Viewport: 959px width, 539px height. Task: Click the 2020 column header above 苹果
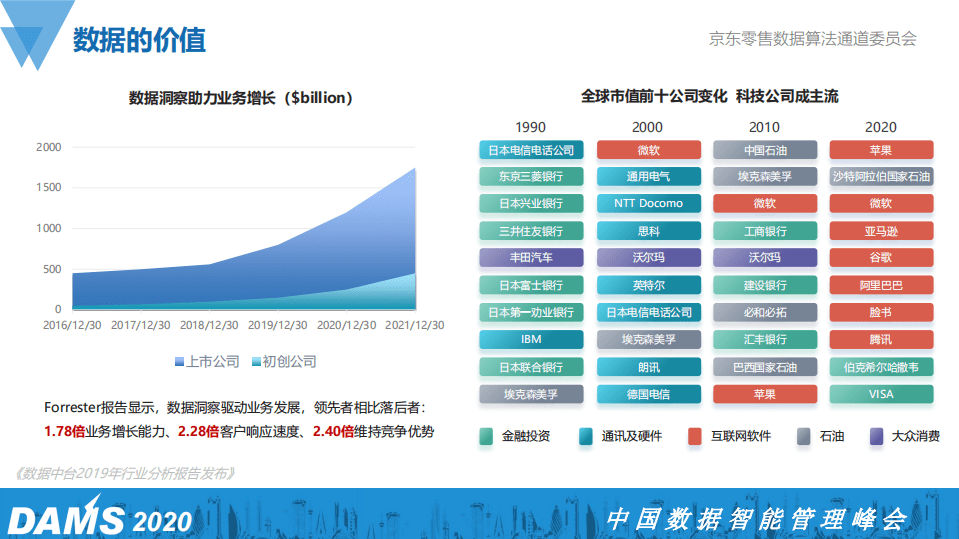(x=881, y=127)
